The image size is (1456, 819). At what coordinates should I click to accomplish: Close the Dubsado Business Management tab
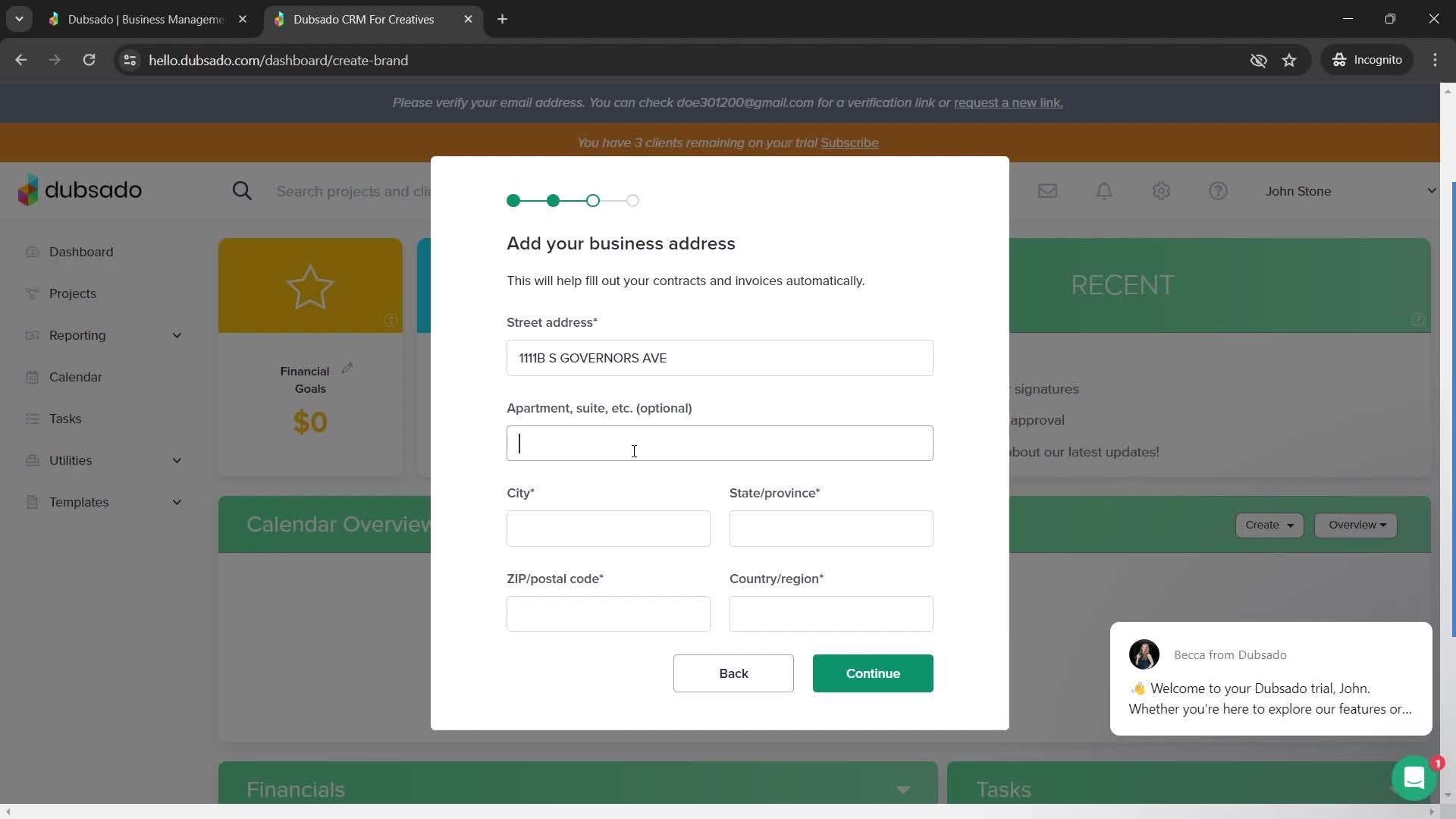tap(243, 19)
